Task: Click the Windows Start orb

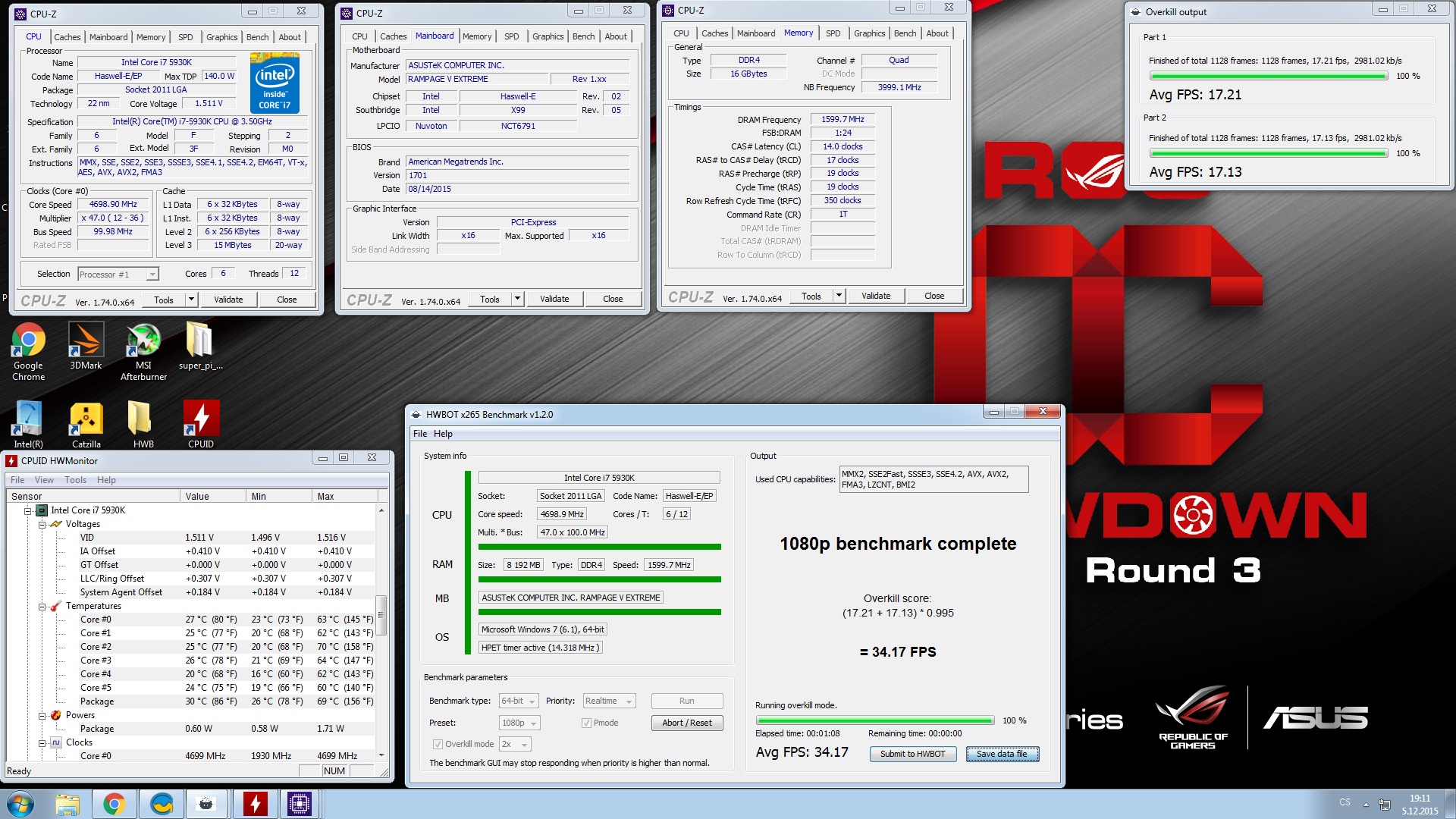Action: coord(20,804)
